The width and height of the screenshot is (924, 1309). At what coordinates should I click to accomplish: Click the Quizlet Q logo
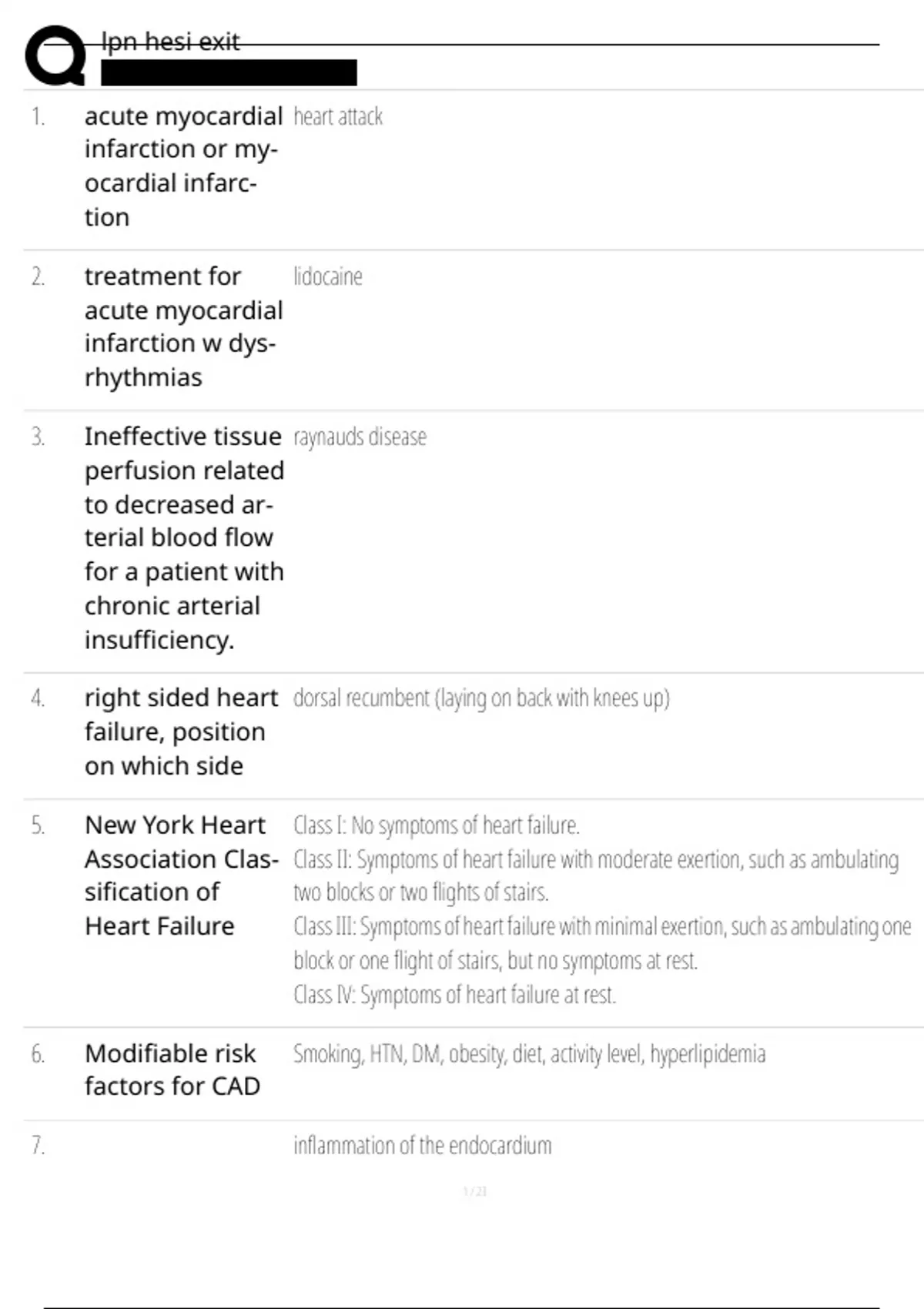point(55,55)
